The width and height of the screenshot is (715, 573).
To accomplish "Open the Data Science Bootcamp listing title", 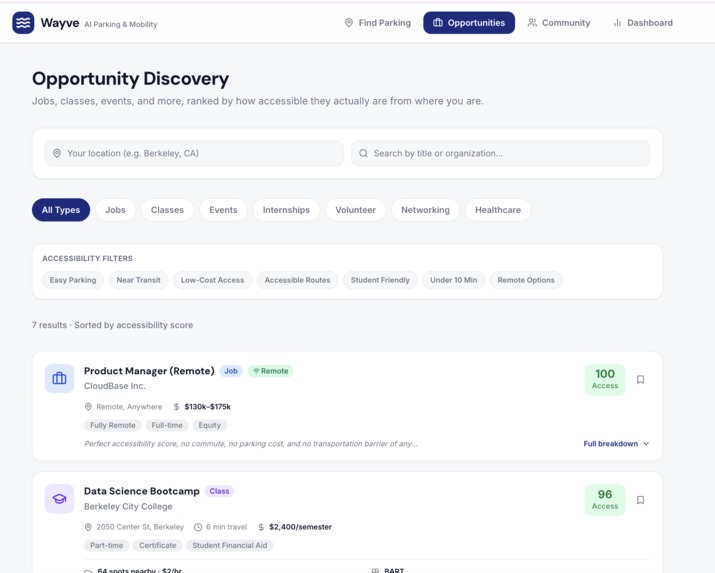I will click(x=142, y=491).
